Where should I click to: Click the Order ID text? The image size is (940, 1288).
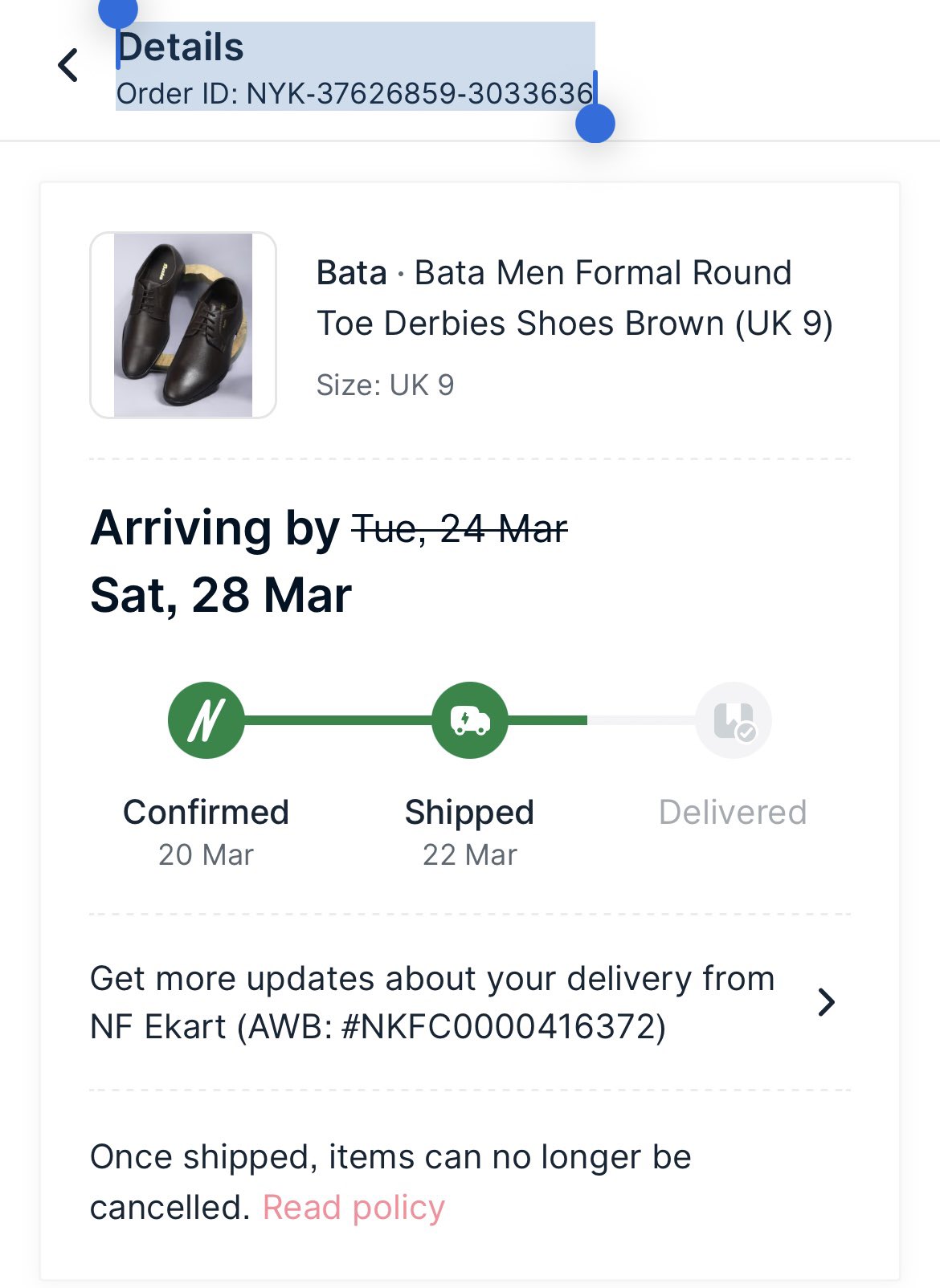point(354,94)
